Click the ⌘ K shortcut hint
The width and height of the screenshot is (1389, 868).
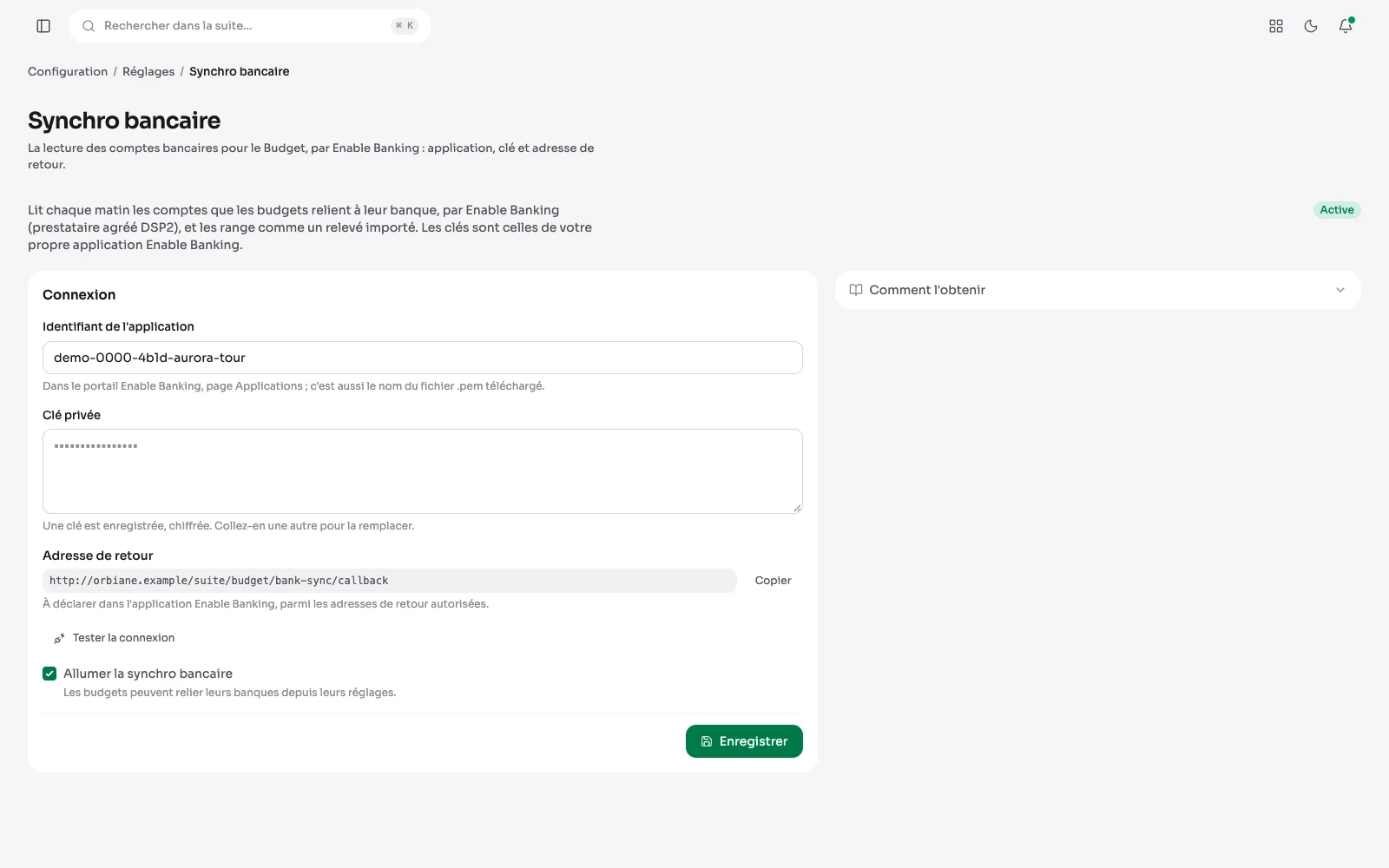tap(405, 26)
